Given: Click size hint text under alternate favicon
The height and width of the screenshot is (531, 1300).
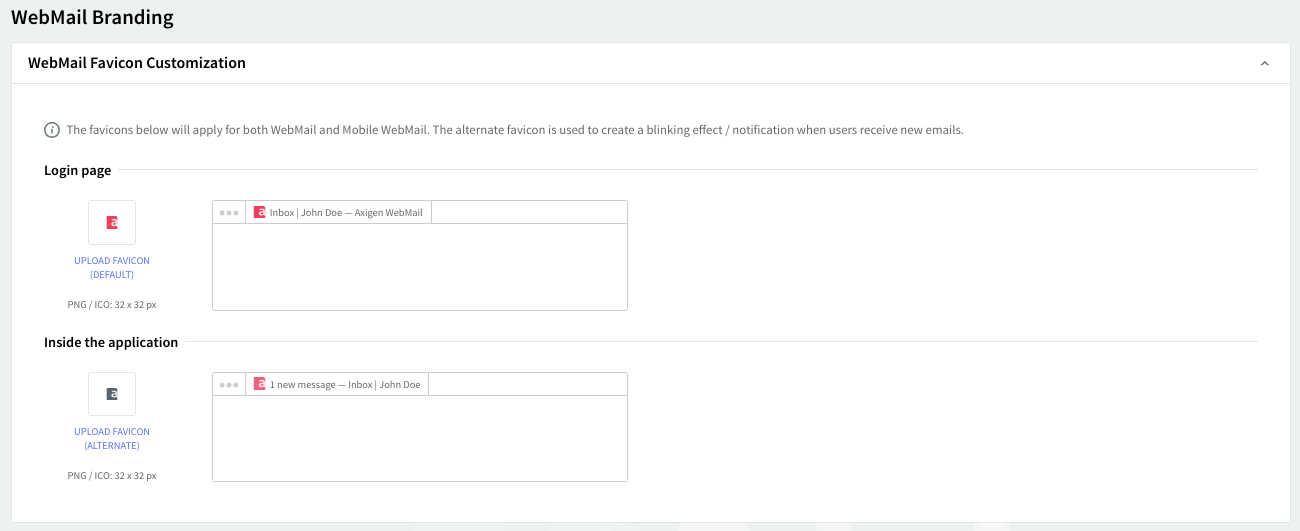Looking at the screenshot, I should (112, 476).
